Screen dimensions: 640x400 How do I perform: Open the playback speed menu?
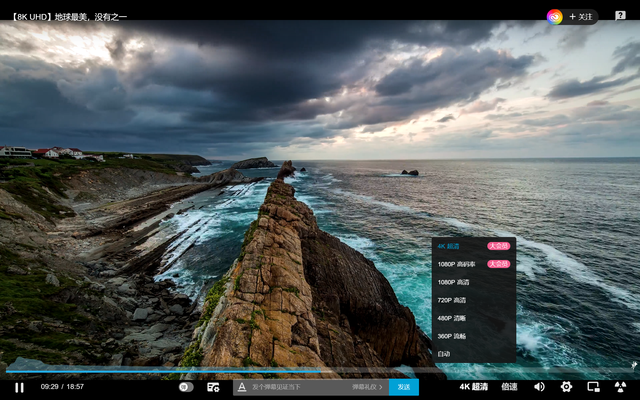[x=509, y=387]
